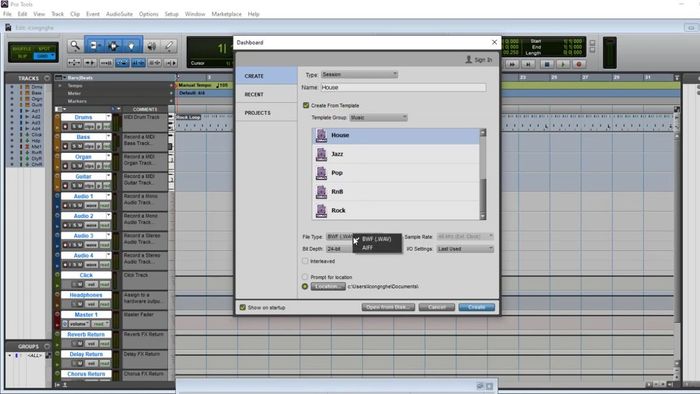This screenshot has height=394, width=700.
Task: Open the Grid mode dropdown arrow
Action: pyautogui.click(x=53, y=56)
